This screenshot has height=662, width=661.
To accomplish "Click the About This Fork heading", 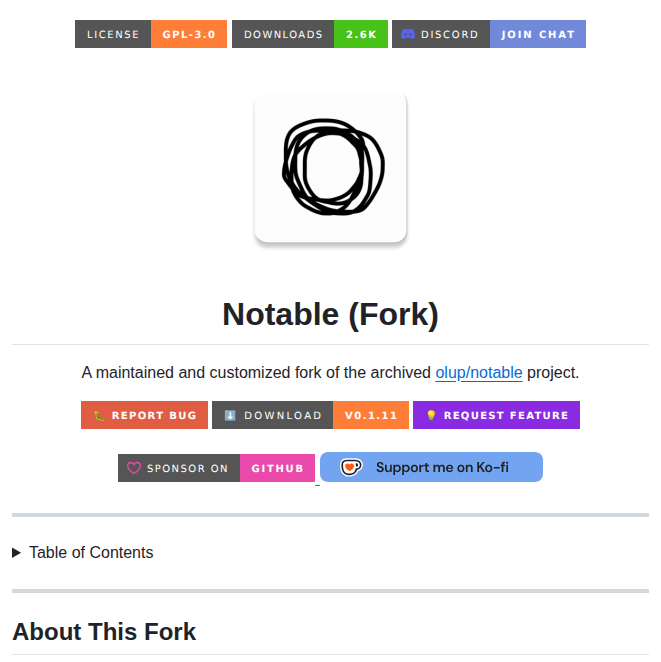I will pos(104,632).
